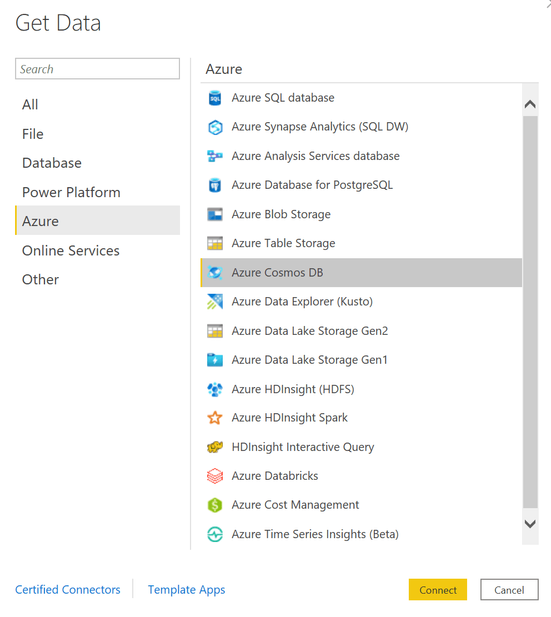Click the Azure Synapse Analytics icon
This screenshot has width=551, height=617.
215,127
